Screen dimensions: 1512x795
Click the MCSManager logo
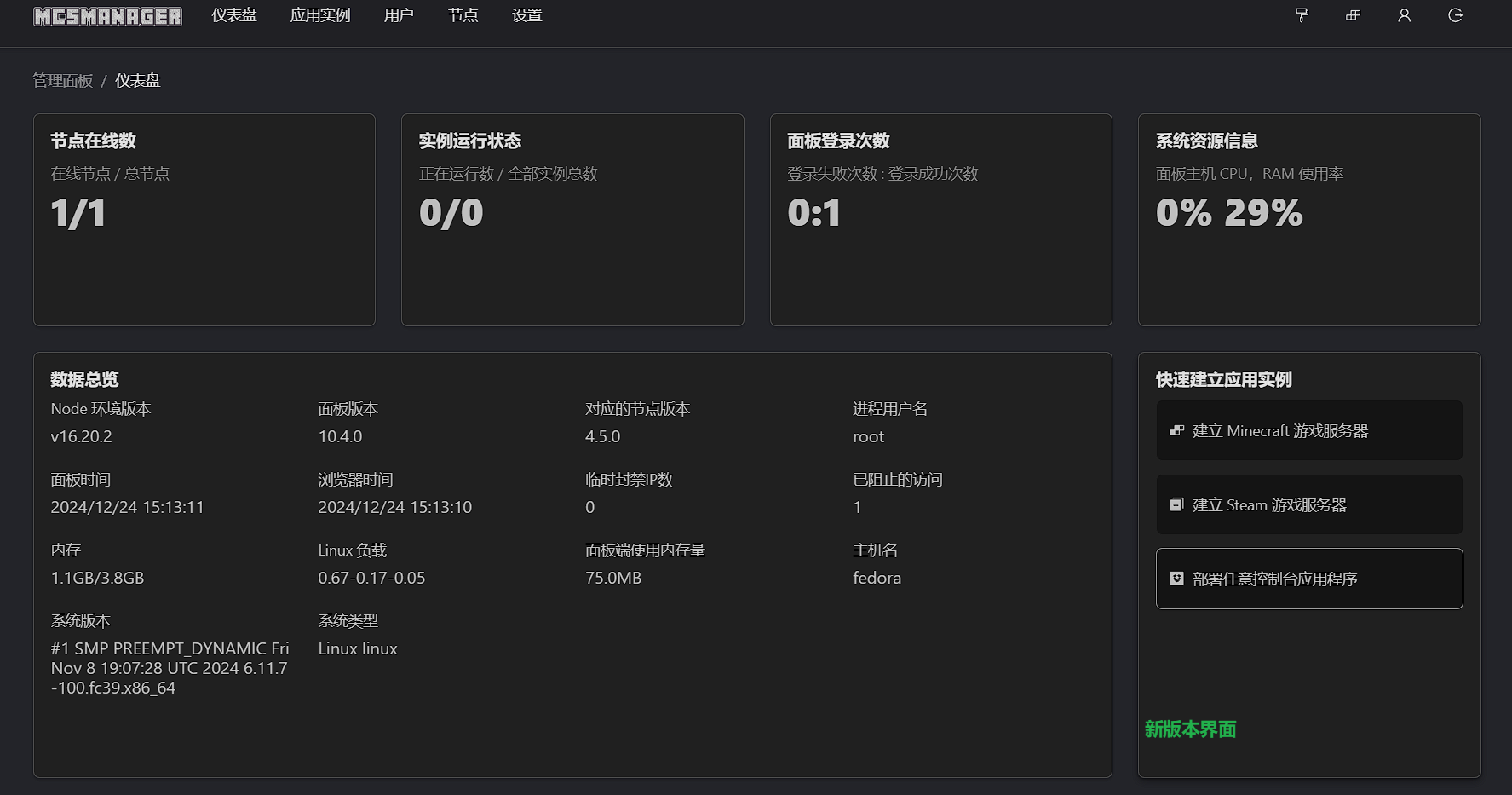pyautogui.click(x=107, y=16)
